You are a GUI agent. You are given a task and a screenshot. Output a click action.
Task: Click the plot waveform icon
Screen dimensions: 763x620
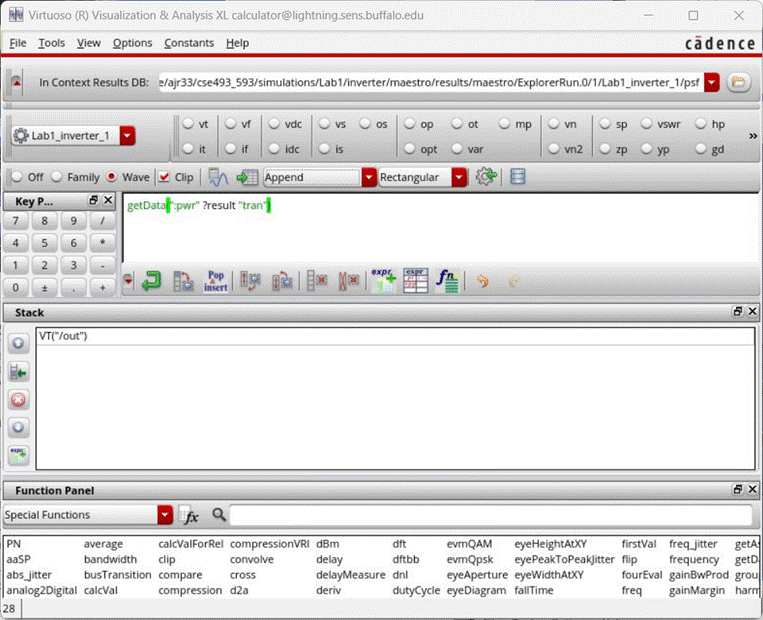pyautogui.click(x=218, y=177)
